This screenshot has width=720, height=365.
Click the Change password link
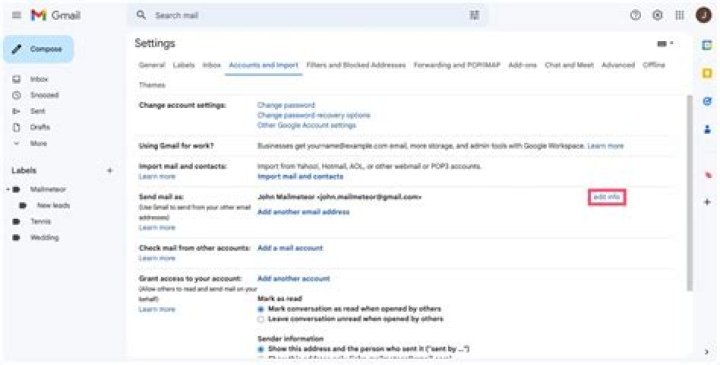pos(286,105)
